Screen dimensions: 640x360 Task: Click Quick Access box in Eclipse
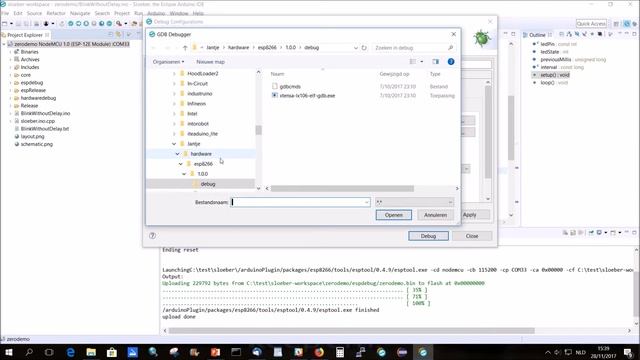click(x=591, y=24)
